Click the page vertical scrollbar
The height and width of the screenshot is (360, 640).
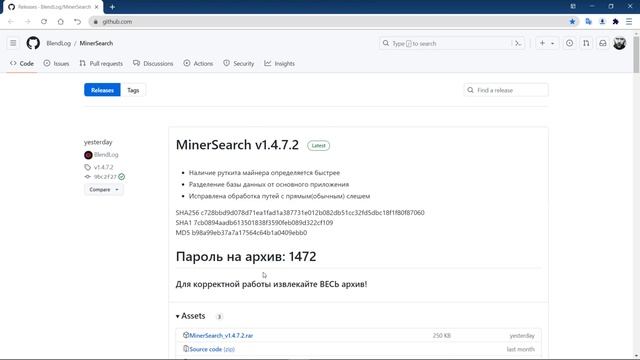click(636, 194)
